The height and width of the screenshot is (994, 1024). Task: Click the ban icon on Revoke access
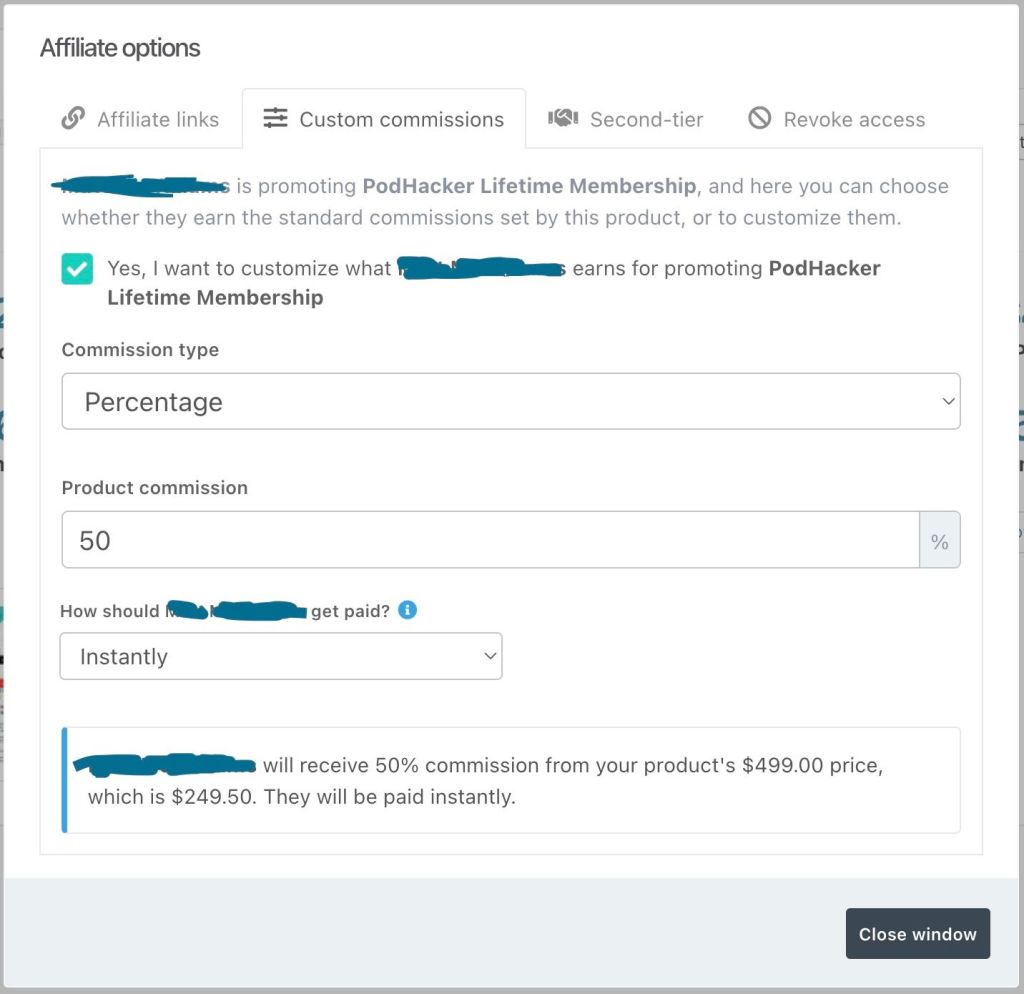760,119
